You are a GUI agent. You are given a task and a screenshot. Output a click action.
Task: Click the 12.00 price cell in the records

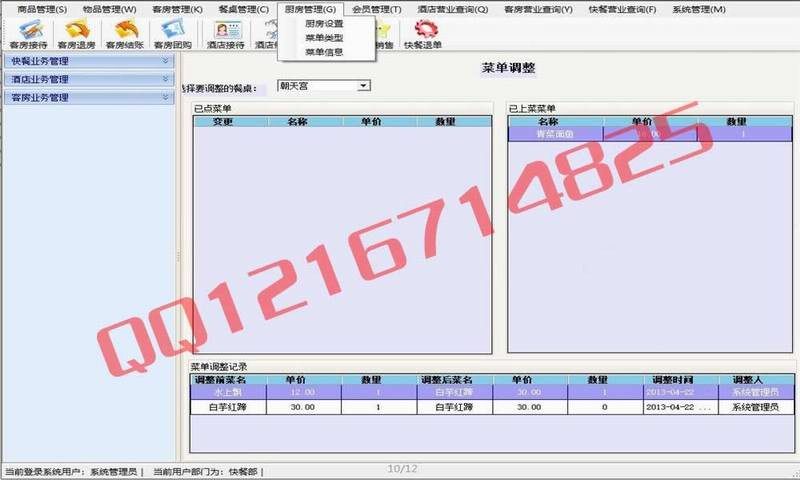coord(304,392)
